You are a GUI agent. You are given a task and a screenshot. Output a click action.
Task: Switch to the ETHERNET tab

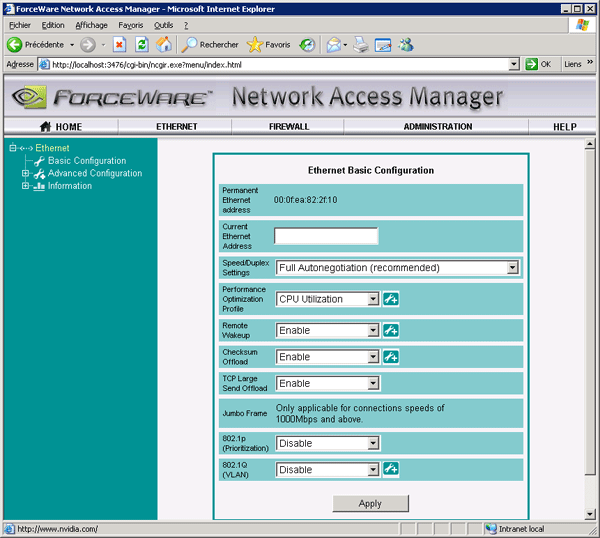click(x=176, y=127)
